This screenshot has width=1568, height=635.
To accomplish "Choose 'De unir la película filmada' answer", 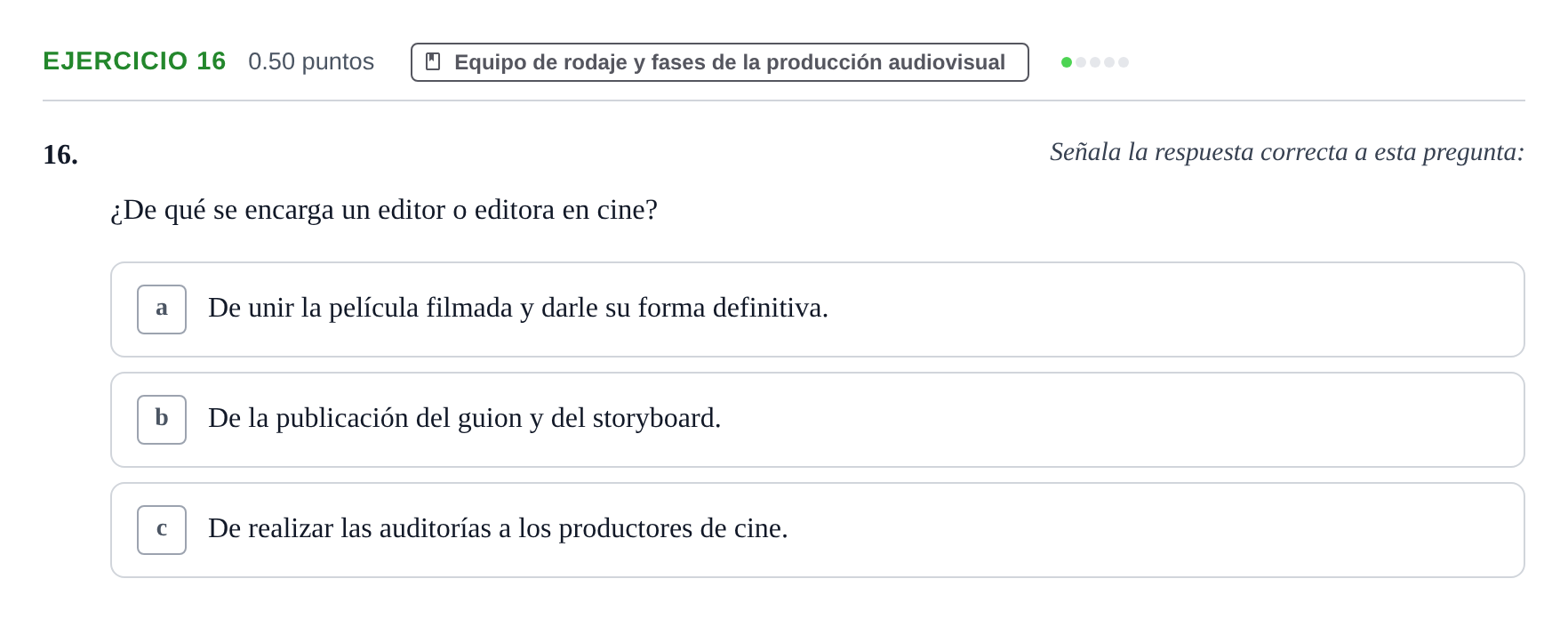I will (818, 309).
